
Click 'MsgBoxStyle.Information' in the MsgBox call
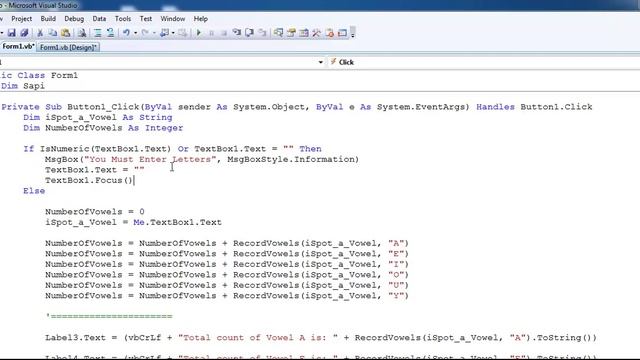click(x=290, y=160)
